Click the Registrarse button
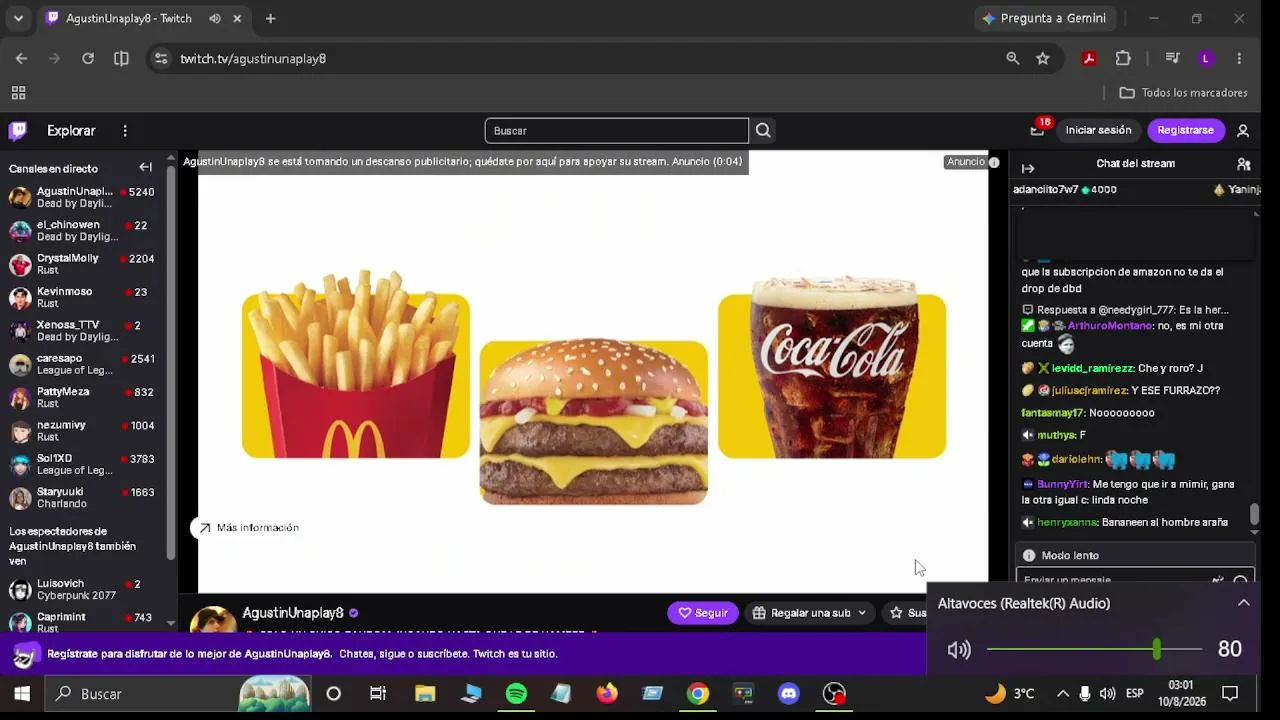This screenshot has height=720, width=1280. pos(1185,130)
